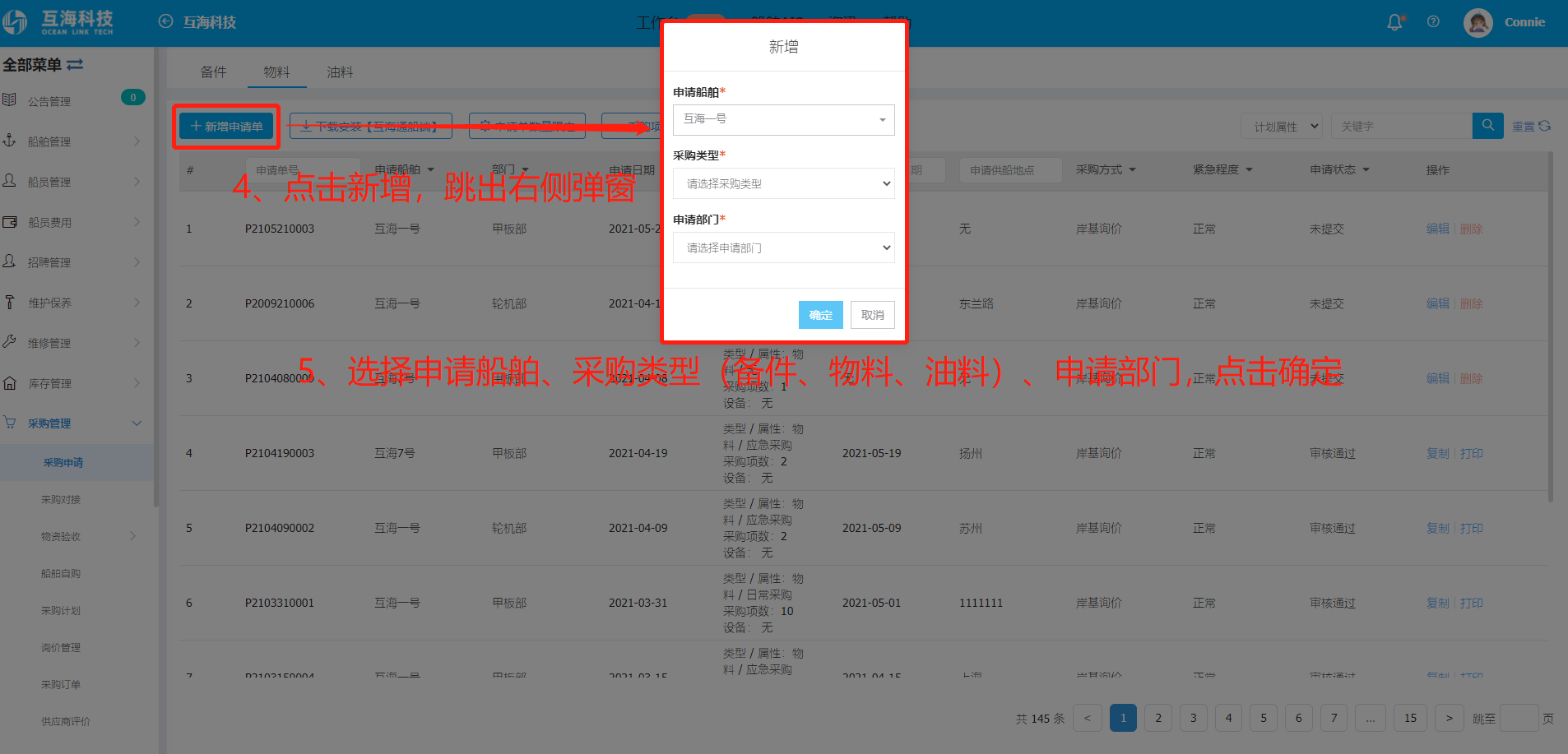Click the 申请供船地点 filter field
Screen dimensions: 1568x754
[1011, 170]
